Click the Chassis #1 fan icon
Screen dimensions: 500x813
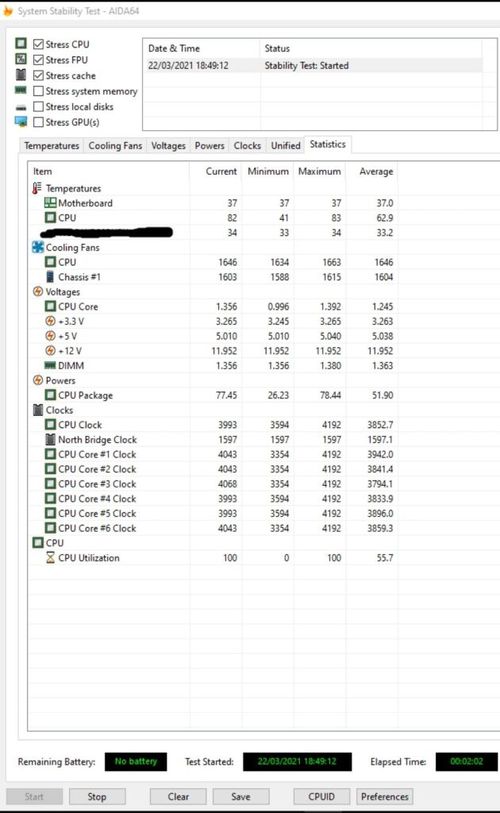(x=50, y=277)
